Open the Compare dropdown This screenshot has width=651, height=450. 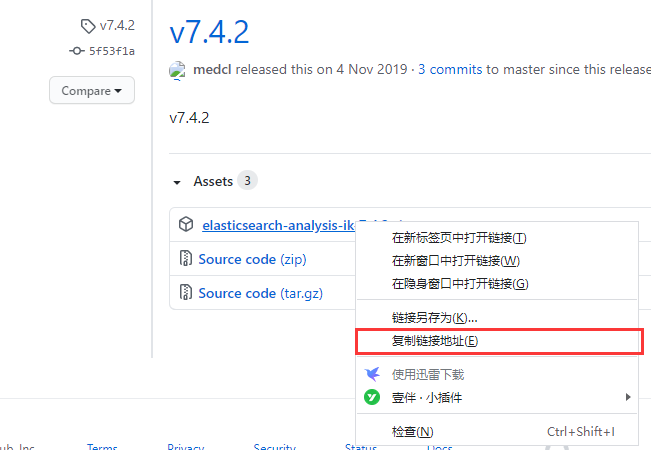(x=92, y=90)
